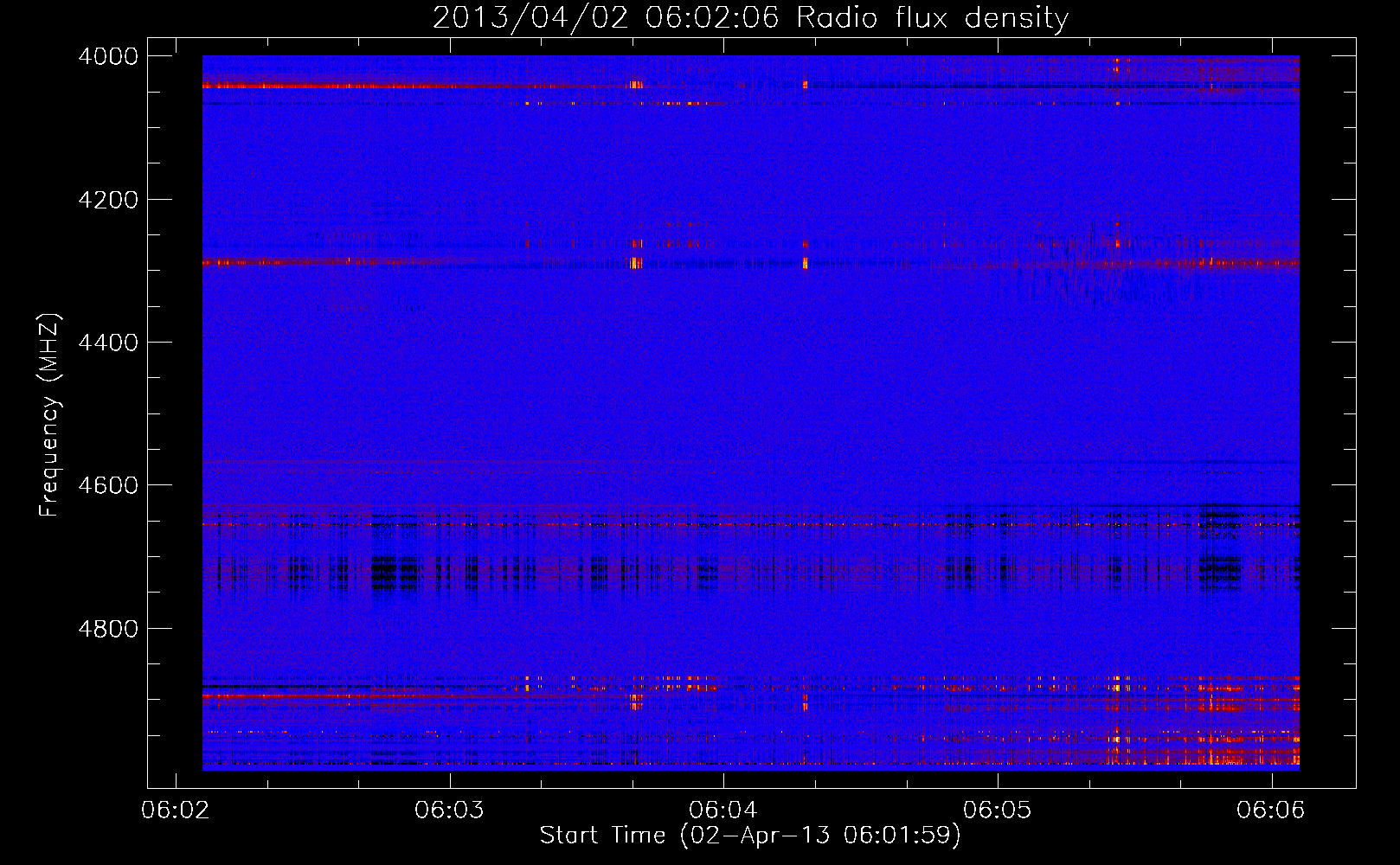This screenshot has height=865, width=1400.
Task: Click the 06:05 time axis label
Action: coord(997,811)
